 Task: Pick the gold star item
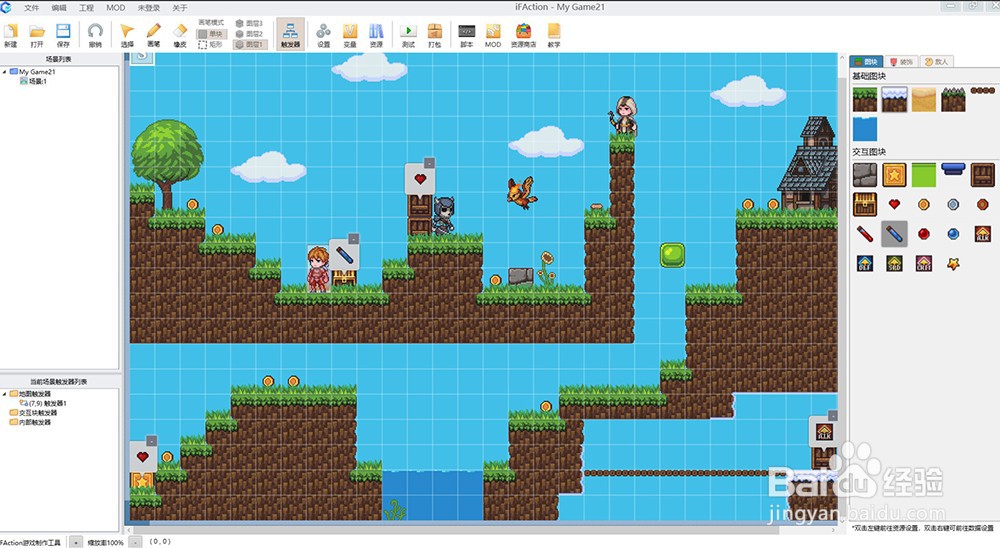coord(953,263)
